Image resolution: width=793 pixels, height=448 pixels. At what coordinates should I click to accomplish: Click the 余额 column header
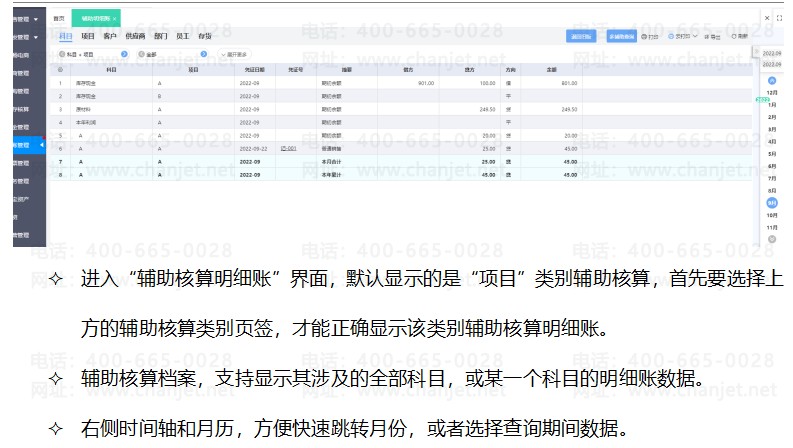coord(551,70)
